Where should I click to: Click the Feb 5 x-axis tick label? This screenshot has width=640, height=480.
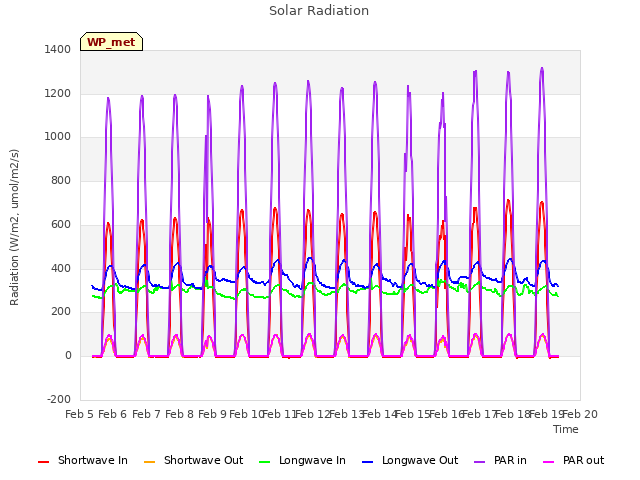[80, 414]
